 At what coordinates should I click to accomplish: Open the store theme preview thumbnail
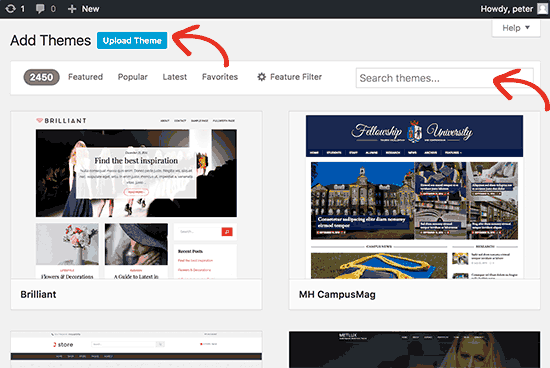tap(136, 349)
